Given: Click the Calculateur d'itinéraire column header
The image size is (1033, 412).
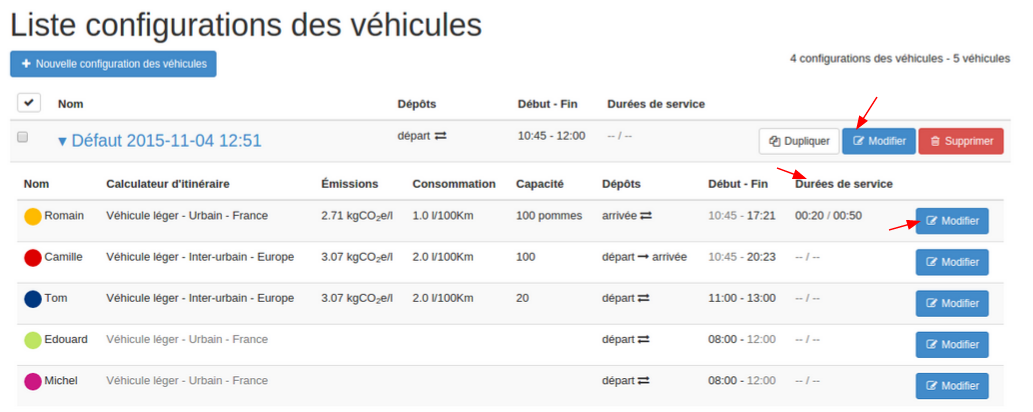Looking at the screenshot, I should [168, 184].
